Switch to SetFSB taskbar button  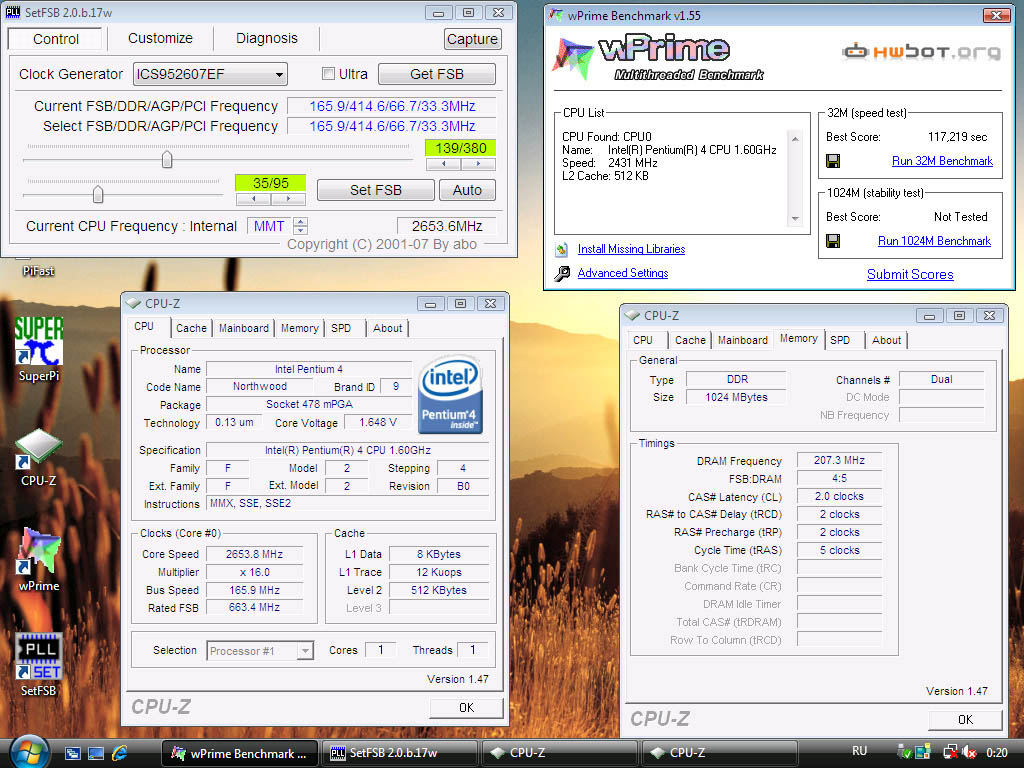(398, 753)
